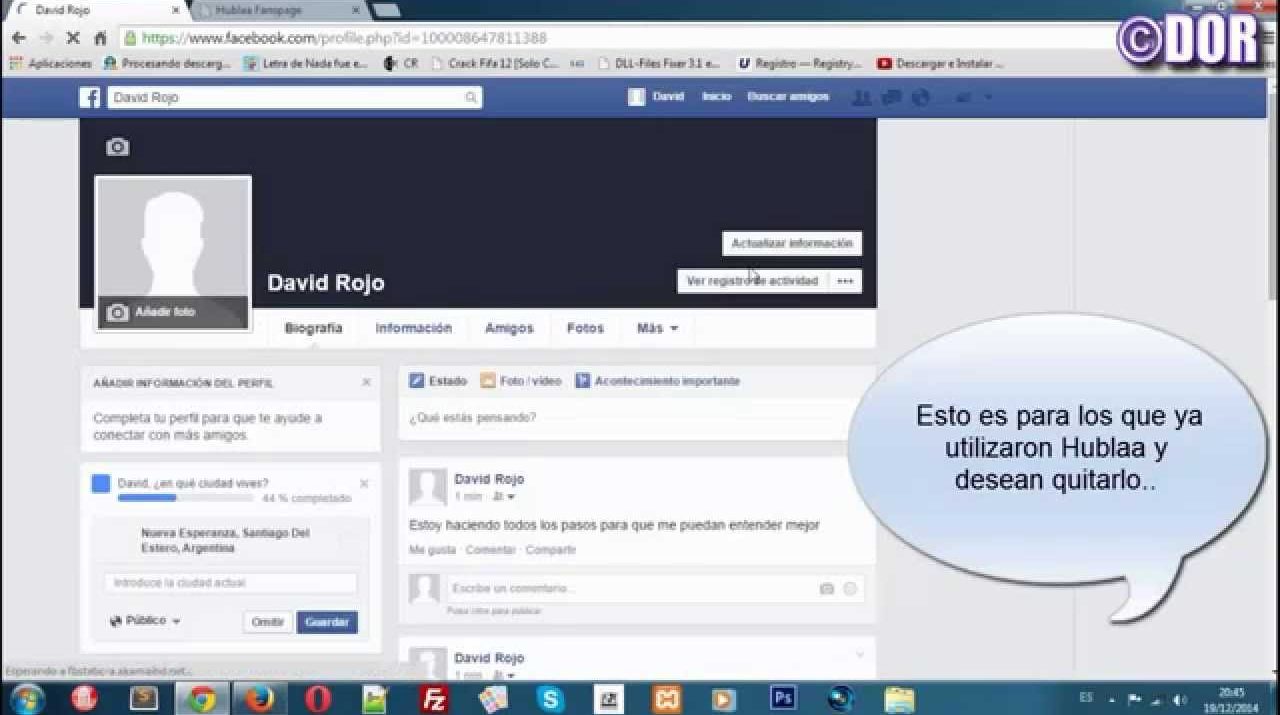
Task: Open the messages icon in top bar
Action: click(x=892, y=97)
